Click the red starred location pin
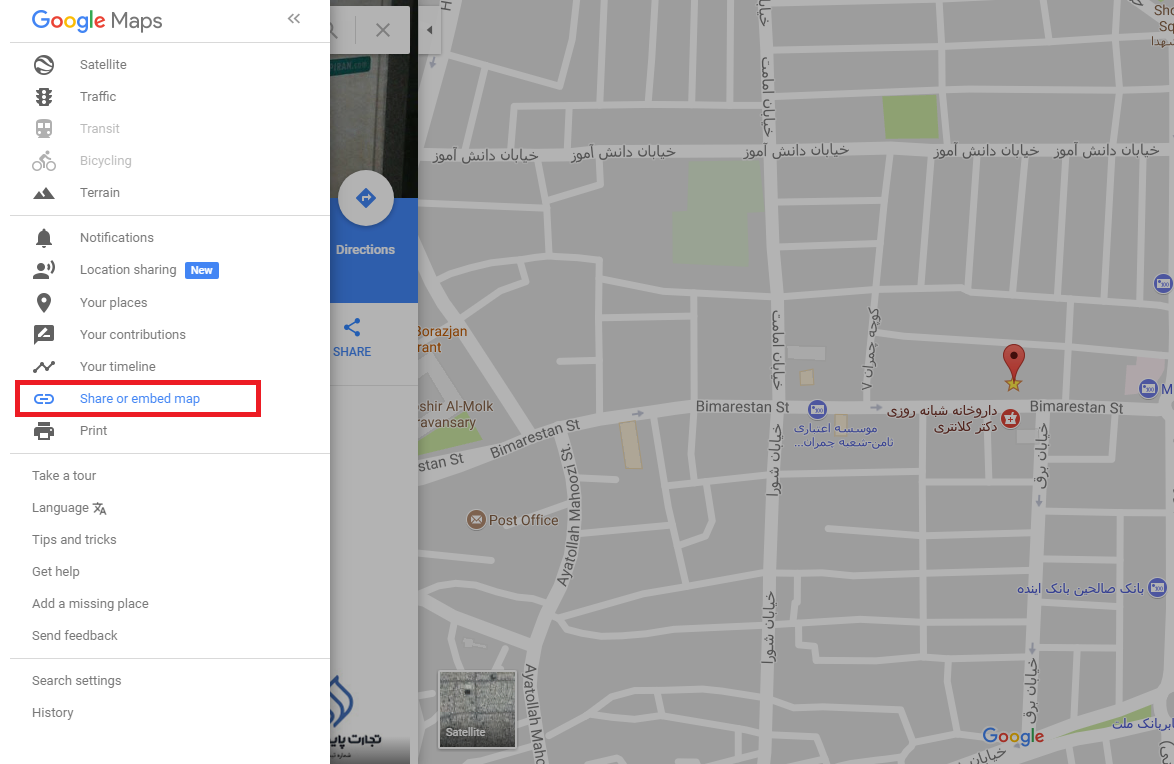Screen dimensions: 1174x764 tap(1013, 367)
